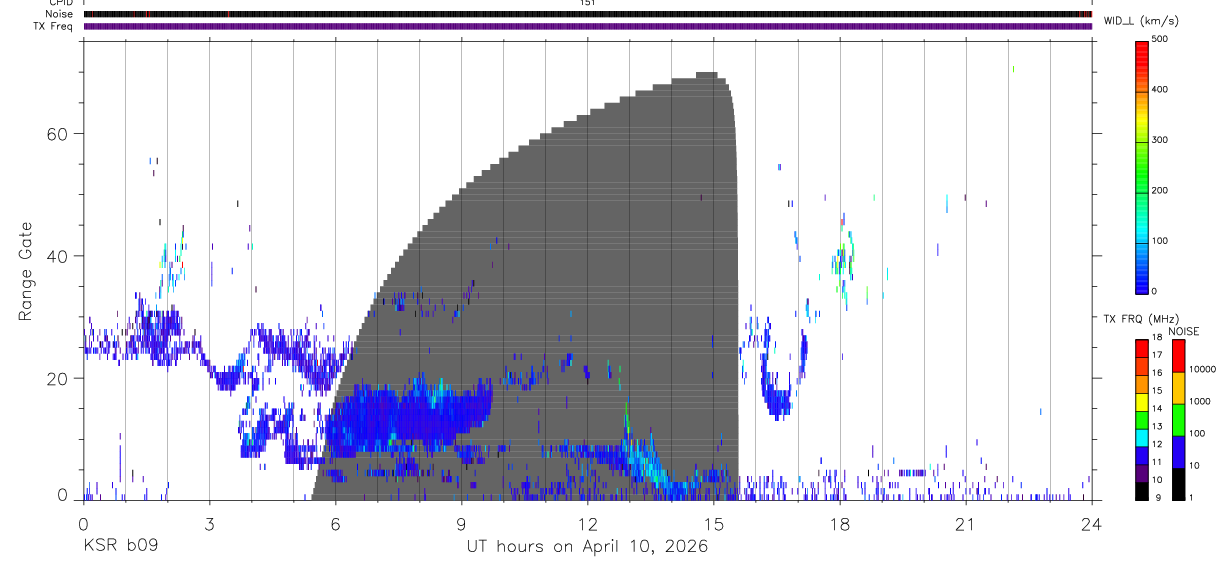This screenshot has width=1228, height=567.
Task: Click the purple TX Freq strip at top
Action: pos(588,26)
